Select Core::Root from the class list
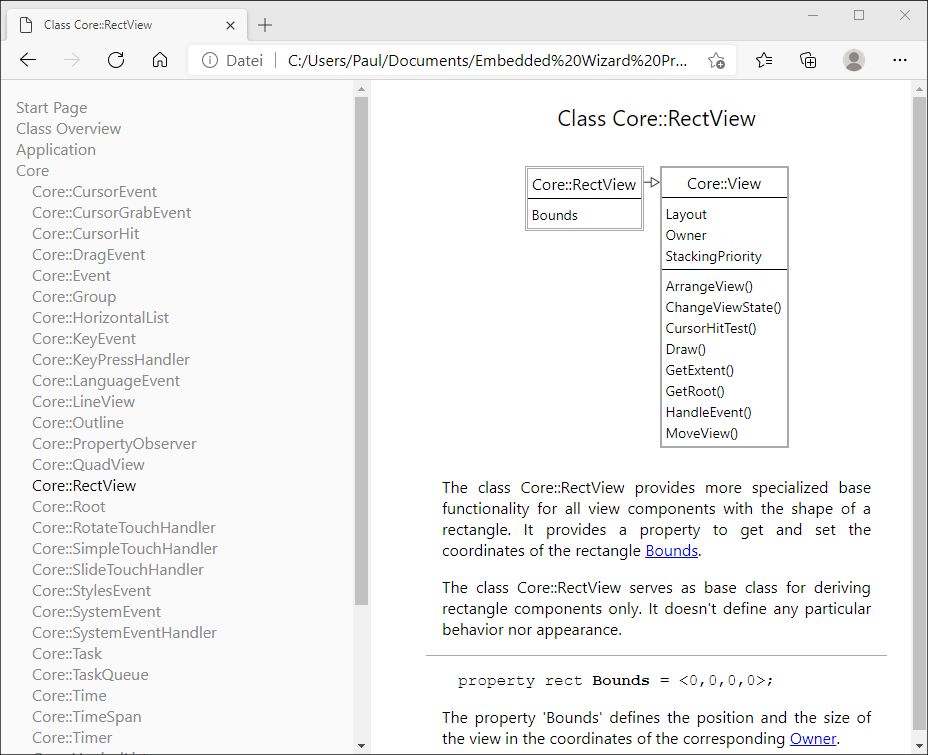Viewport: 928px width, 755px height. (x=68, y=507)
